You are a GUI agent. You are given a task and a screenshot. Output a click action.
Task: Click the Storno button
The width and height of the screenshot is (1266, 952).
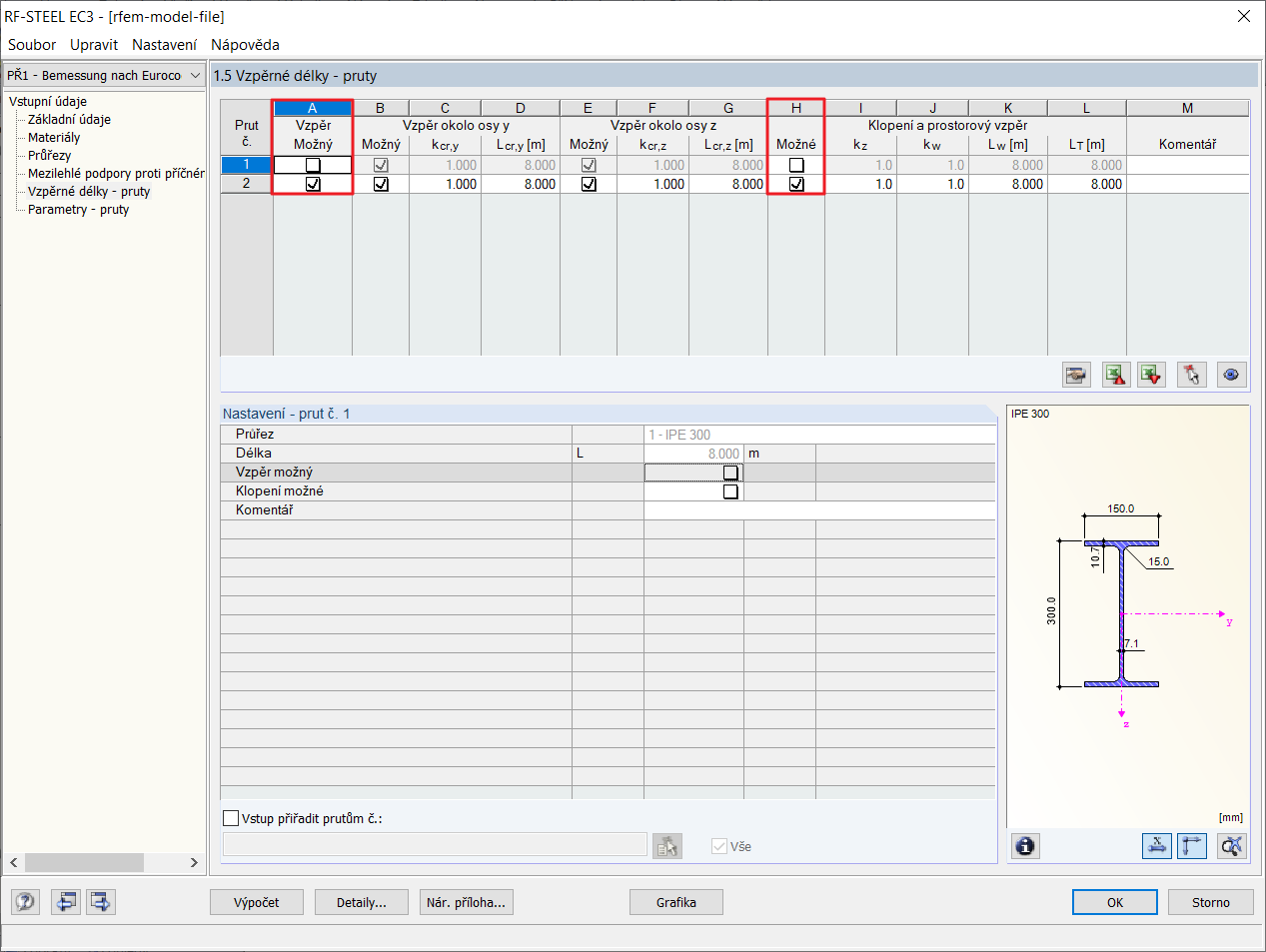(1211, 902)
